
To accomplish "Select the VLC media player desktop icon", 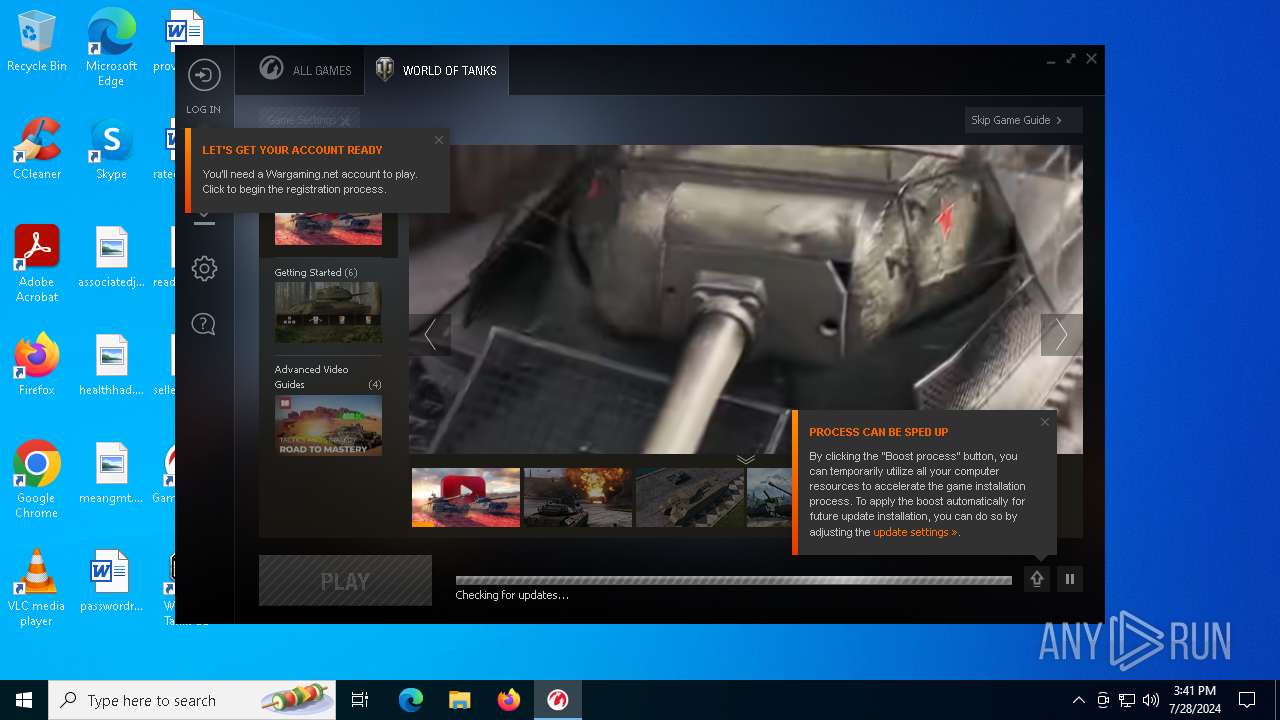I will [37, 588].
